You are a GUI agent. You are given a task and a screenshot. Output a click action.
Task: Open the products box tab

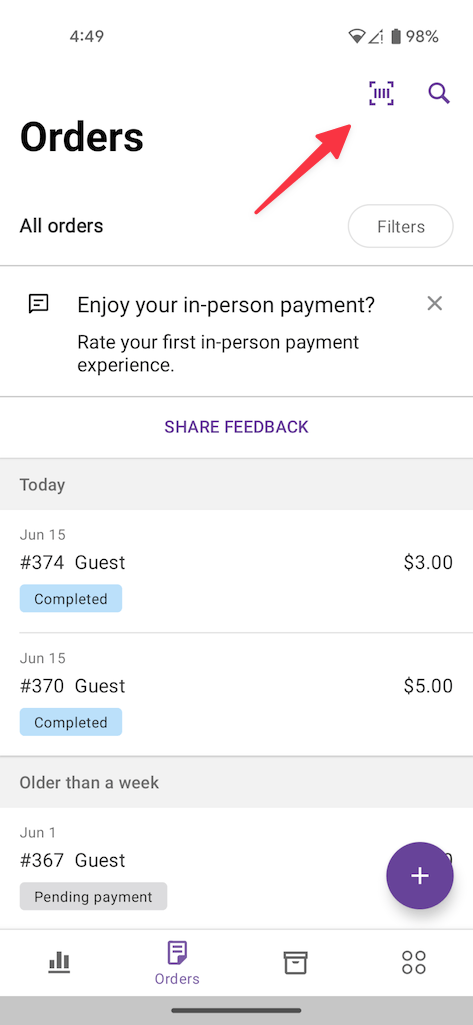[x=295, y=962]
